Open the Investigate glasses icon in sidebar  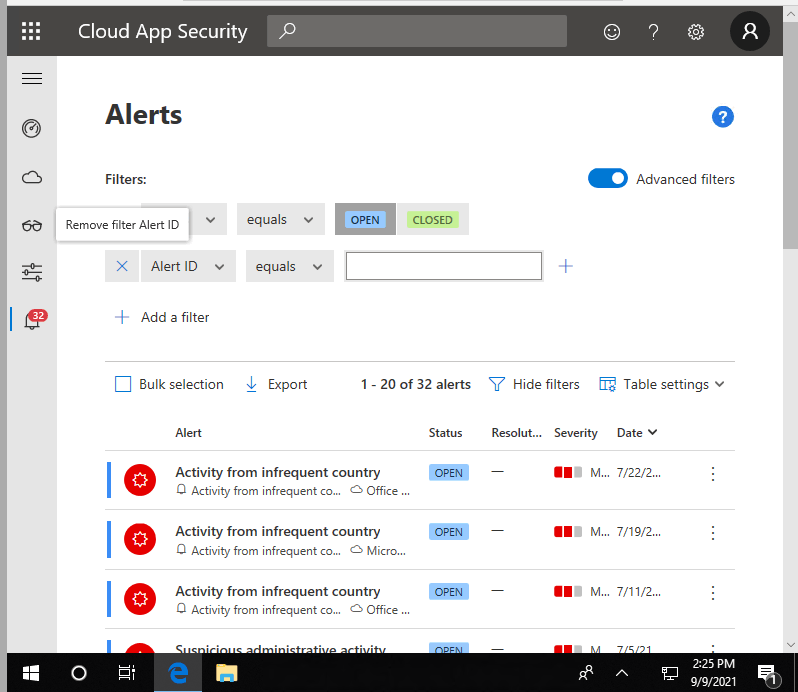[x=32, y=225]
